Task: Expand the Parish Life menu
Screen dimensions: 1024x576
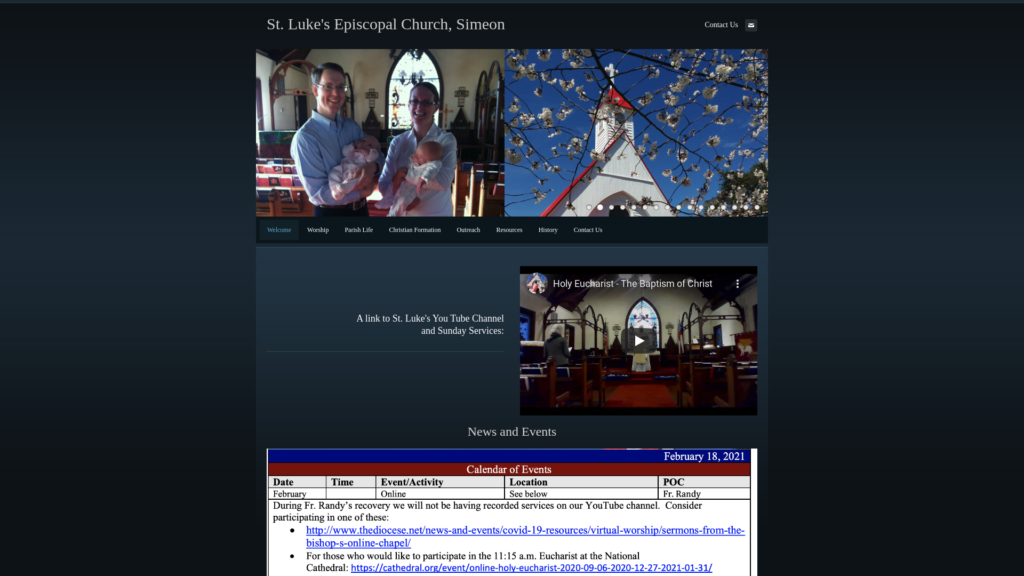Action: pos(359,230)
